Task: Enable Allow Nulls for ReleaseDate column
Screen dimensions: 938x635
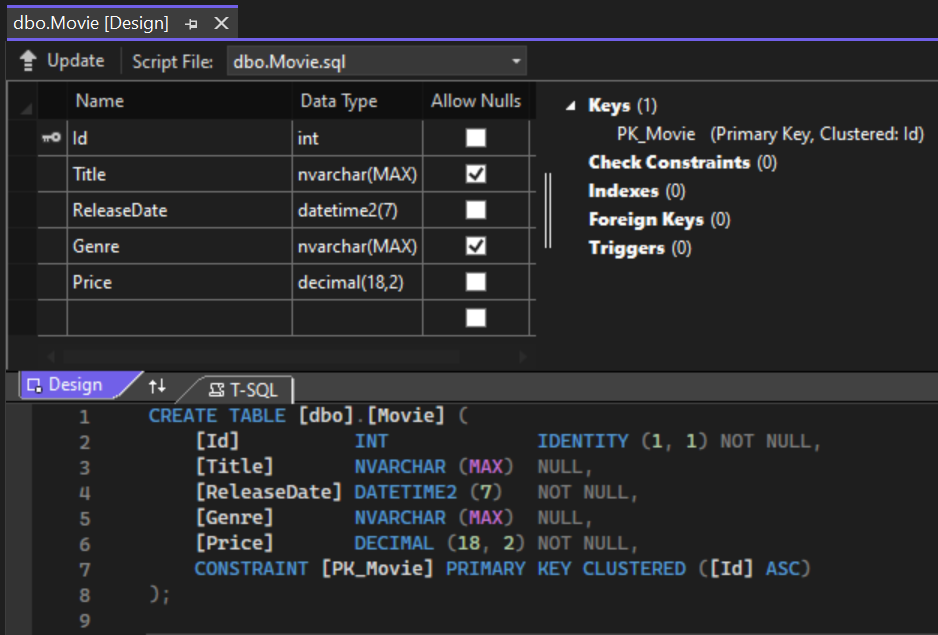Action: pos(476,210)
